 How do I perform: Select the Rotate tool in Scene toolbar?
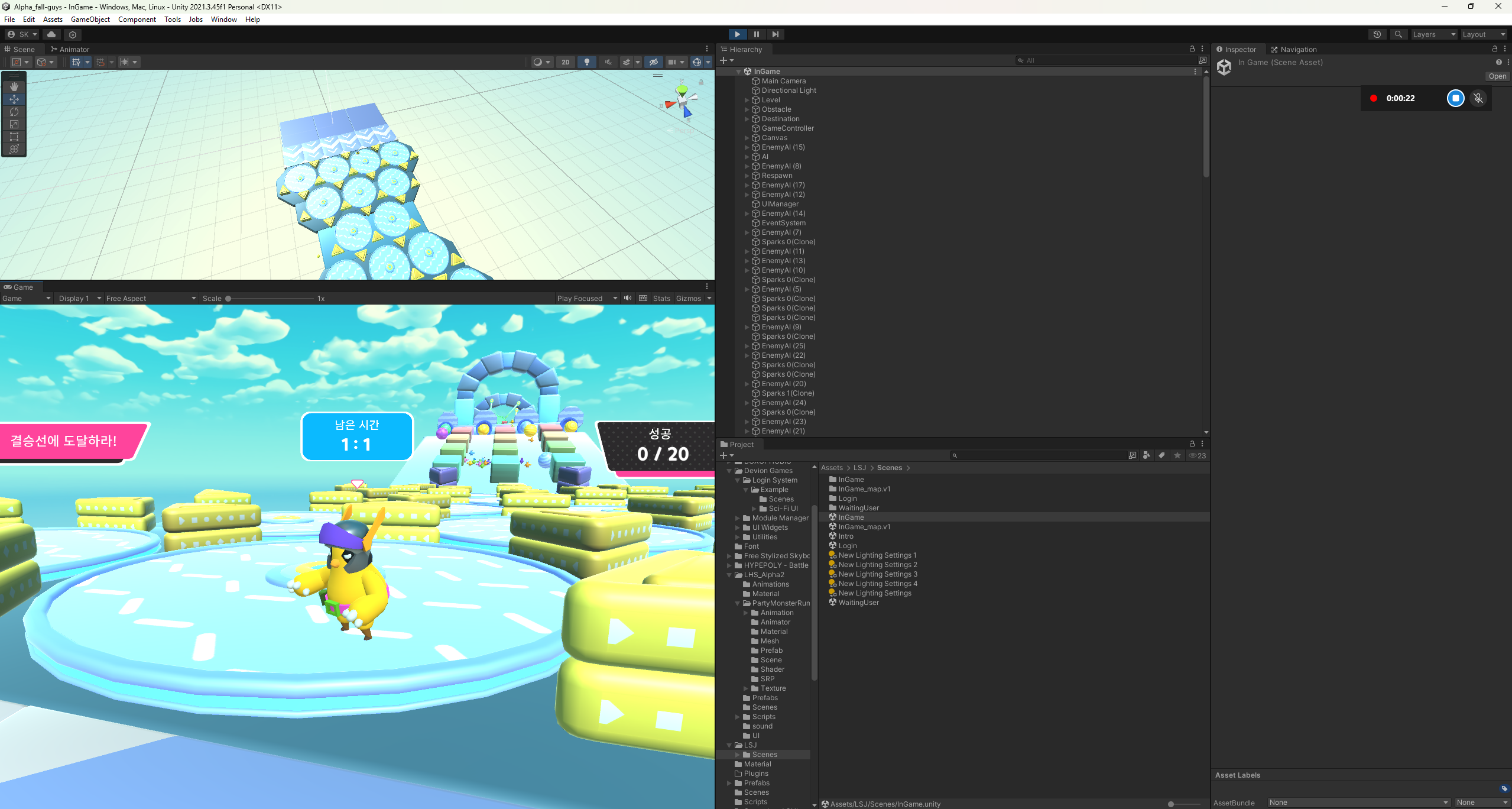pos(14,112)
